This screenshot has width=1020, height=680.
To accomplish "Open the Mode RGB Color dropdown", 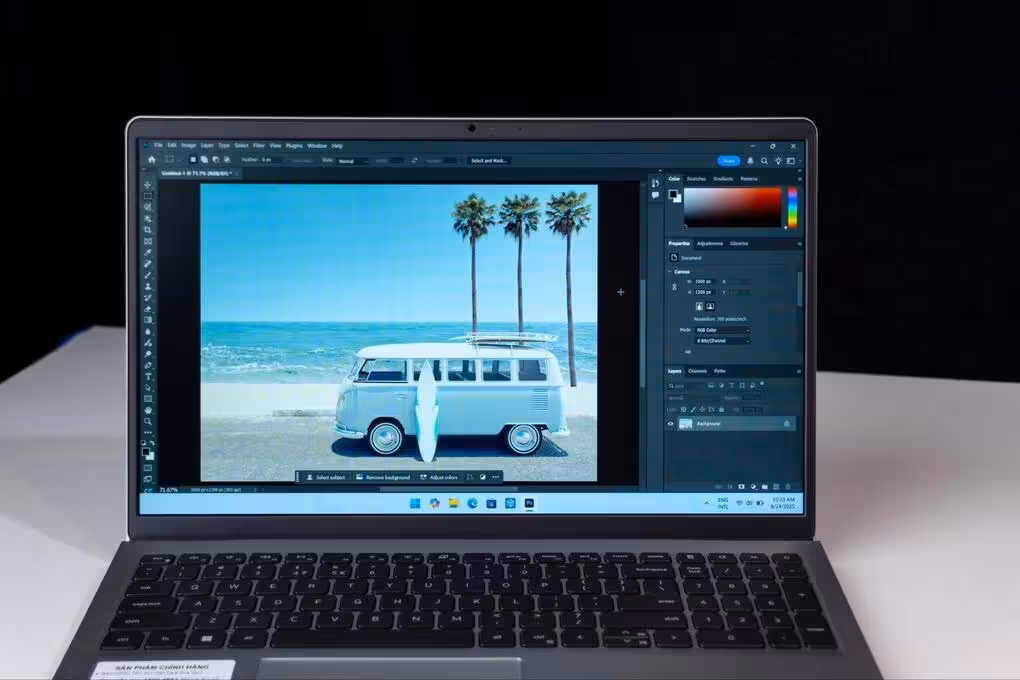I will (722, 331).
